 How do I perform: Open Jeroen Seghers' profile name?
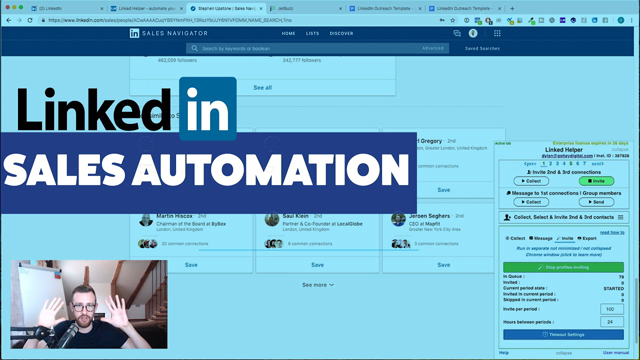429,216
